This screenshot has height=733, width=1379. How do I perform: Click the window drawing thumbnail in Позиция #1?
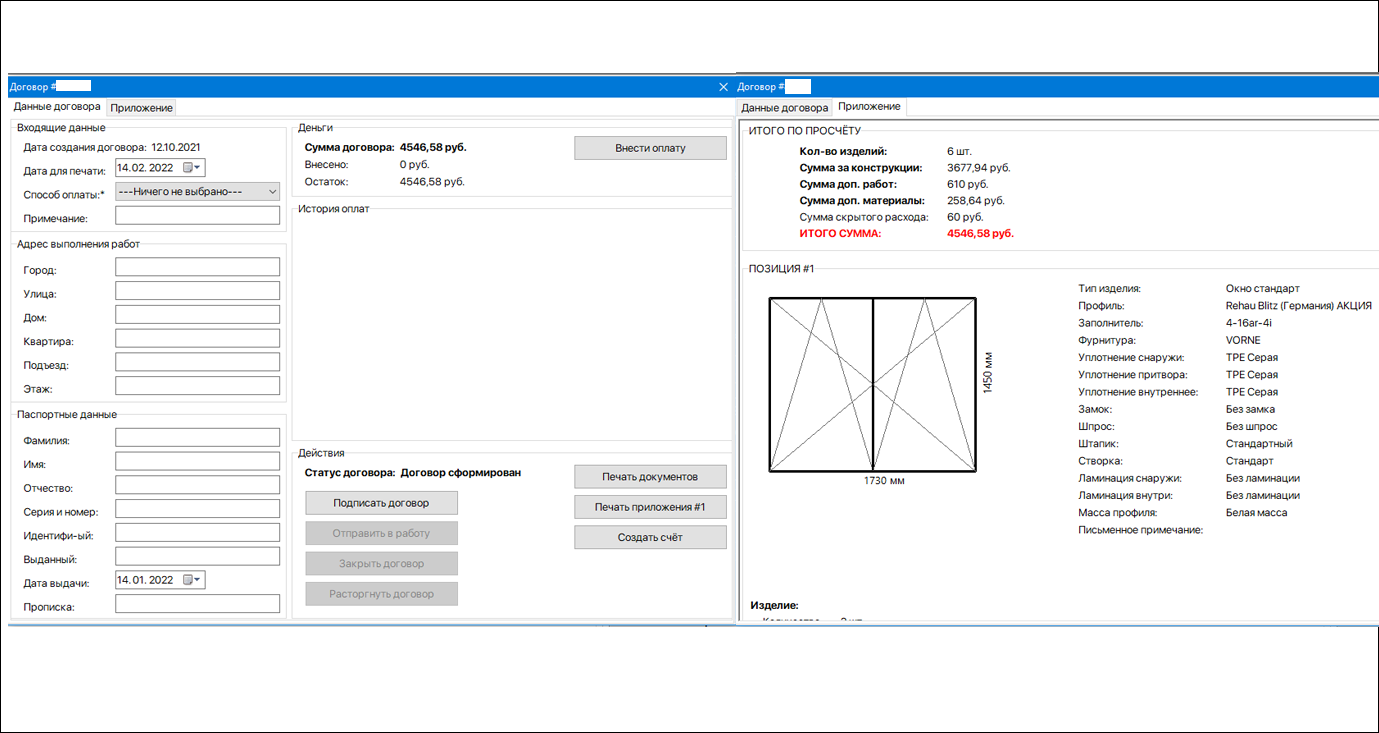point(873,384)
